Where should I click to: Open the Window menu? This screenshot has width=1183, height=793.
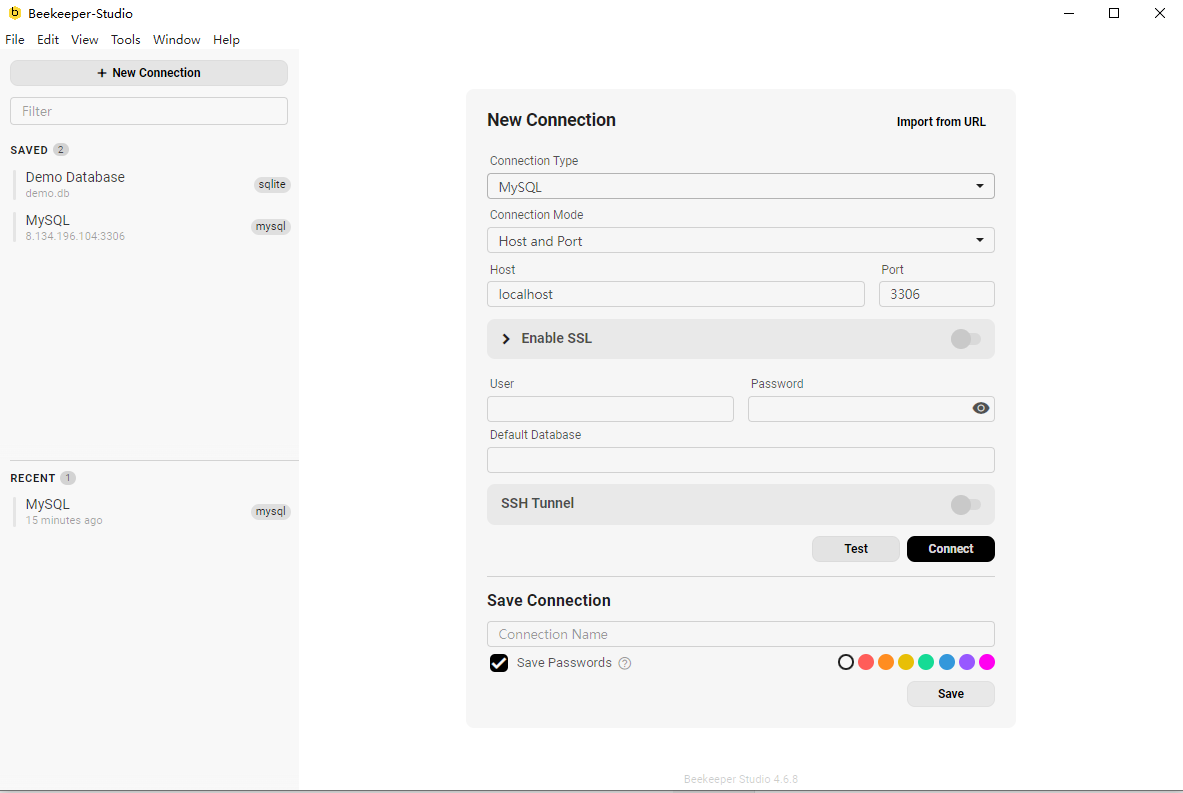tap(176, 40)
